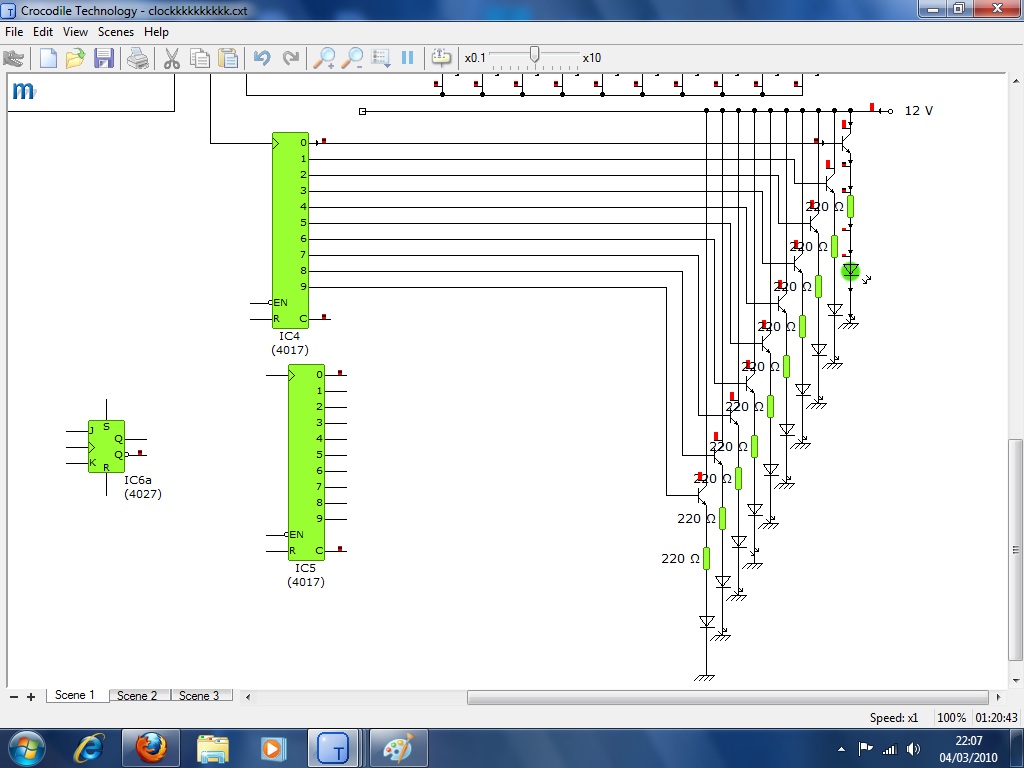This screenshot has width=1024, height=768.
Task: Click the 12 V supply label
Action: coord(919,111)
